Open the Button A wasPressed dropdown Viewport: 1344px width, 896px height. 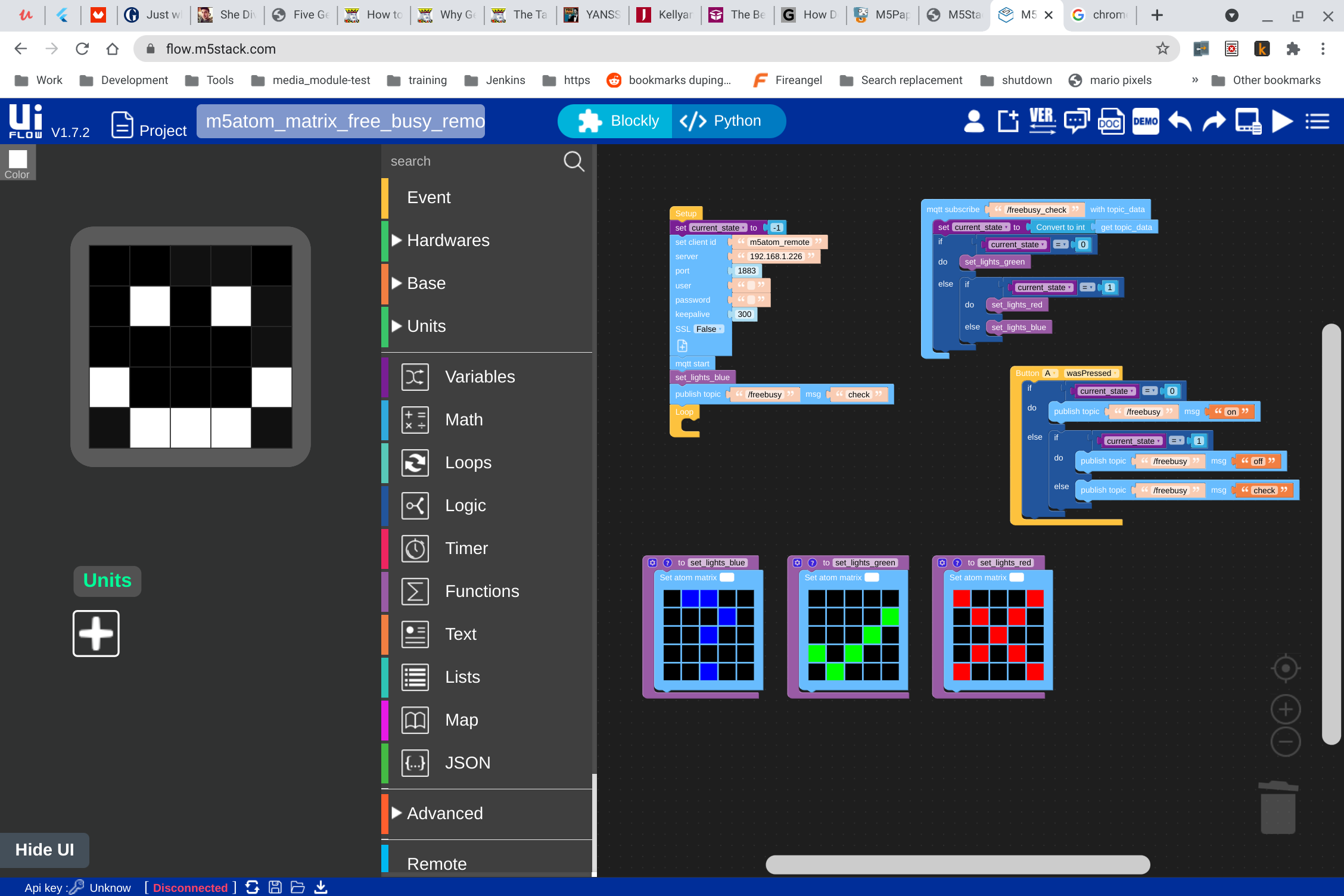[1091, 374]
